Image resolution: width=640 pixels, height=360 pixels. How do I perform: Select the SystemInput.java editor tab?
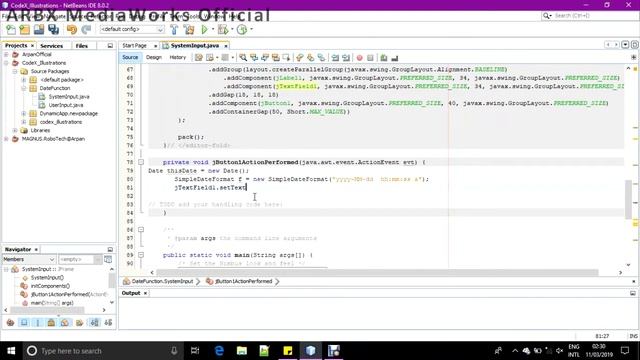[x=195, y=46]
